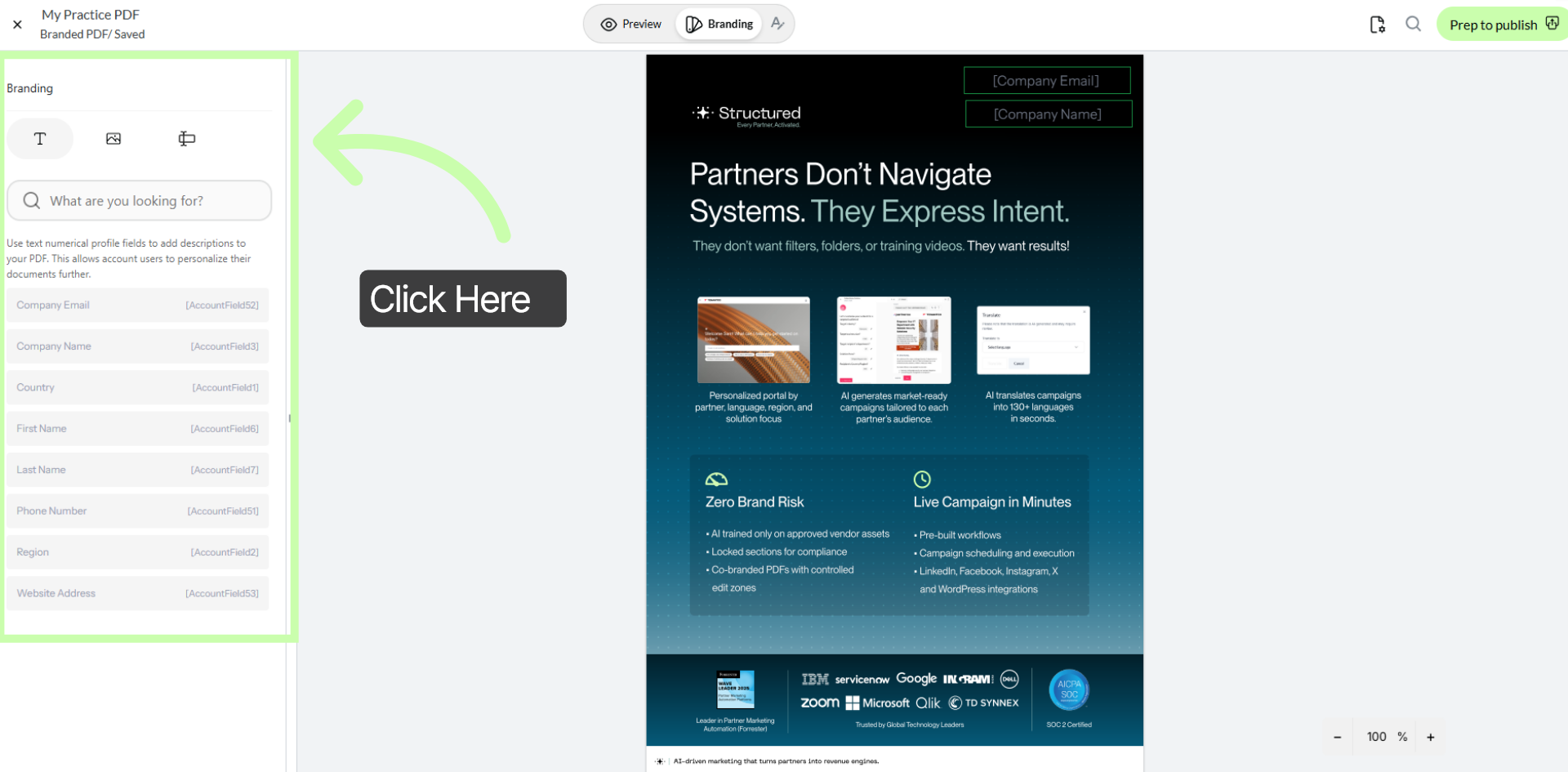Screen dimensions: 1568x772
Task: Click the 100 zoom percentage field
Action: tap(1377, 737)
